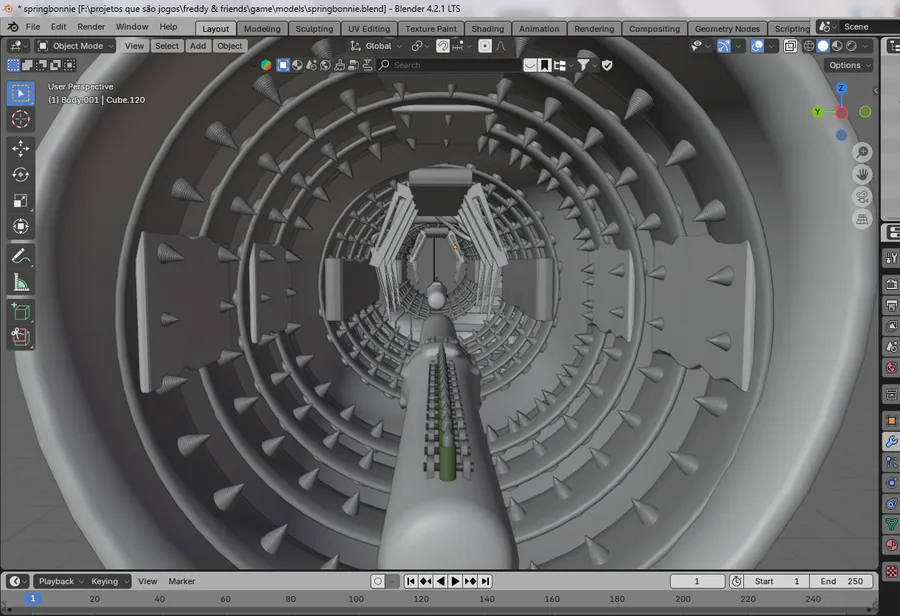Open the Modifiers wrench properties tab
The image size is (900, 616).
[891, 441]
